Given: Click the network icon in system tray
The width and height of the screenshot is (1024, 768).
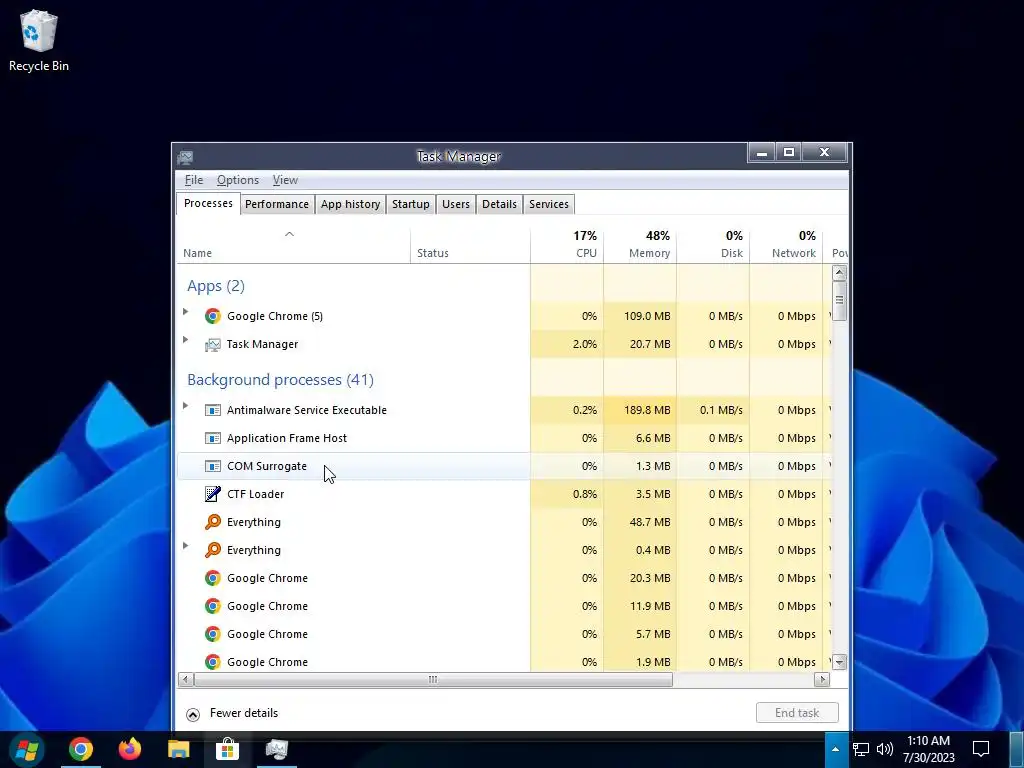Looking at the screenshot, I should 861,749.
